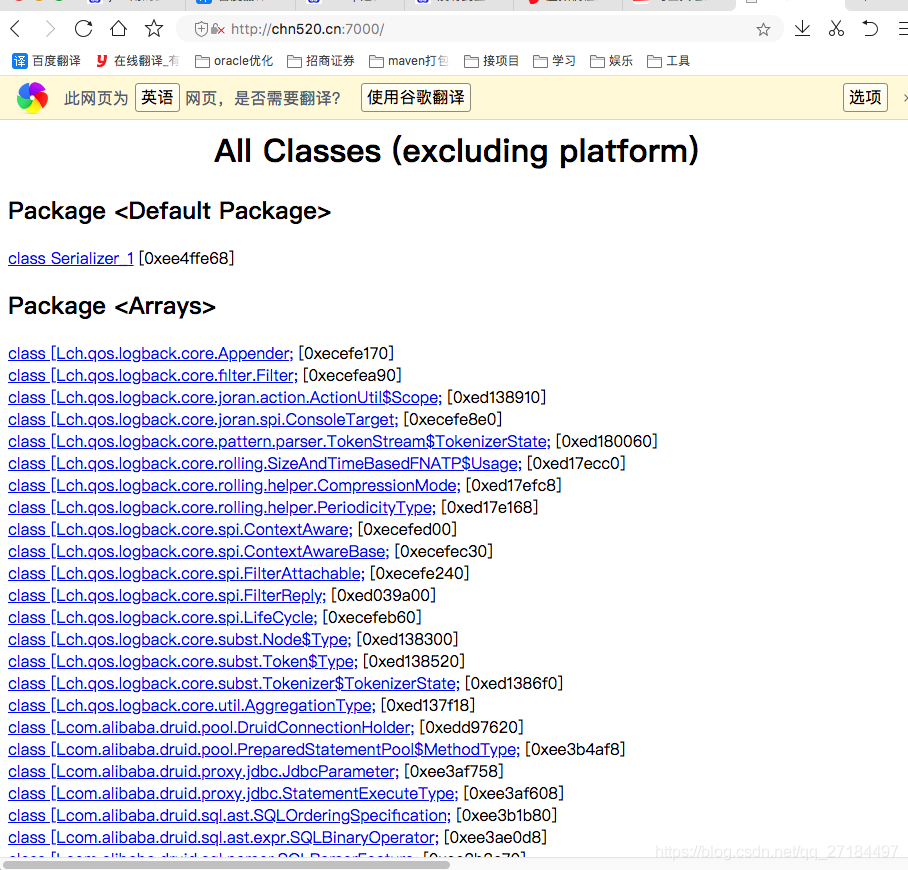Click the bookmark star beside home icon
The image size is (908, 870).
pos(154,28)
